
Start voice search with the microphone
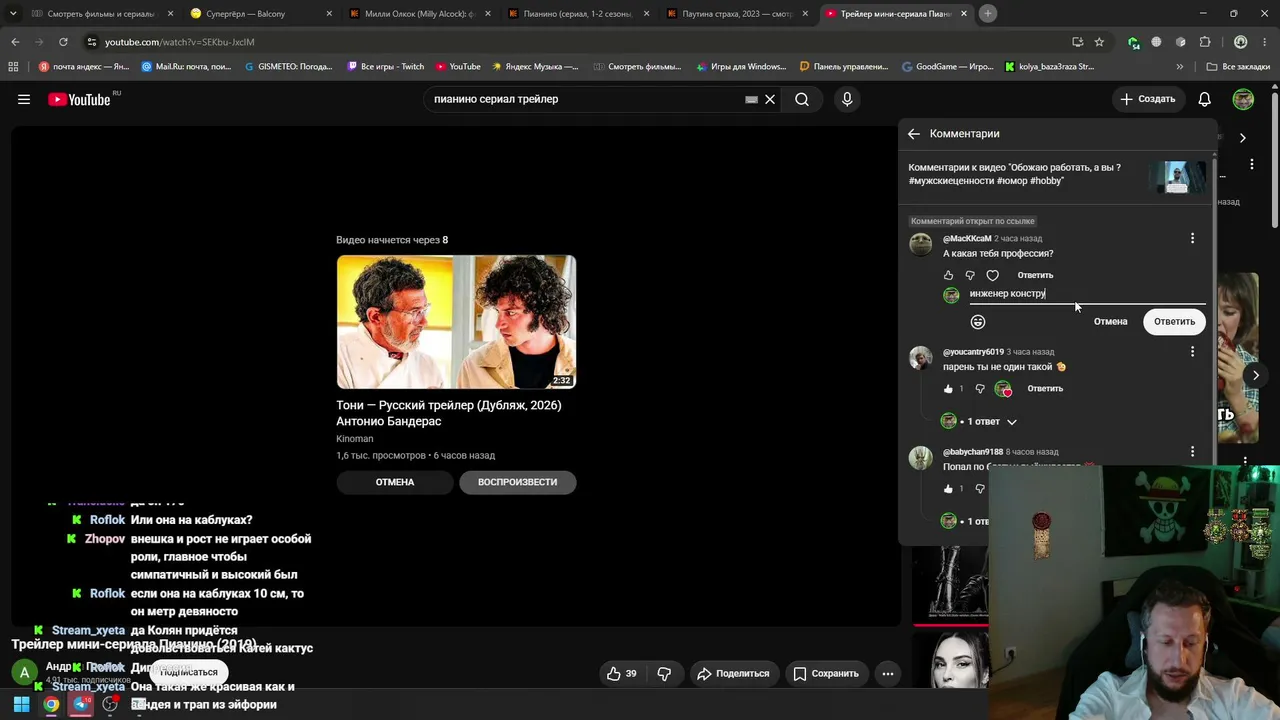coord(847,99)
